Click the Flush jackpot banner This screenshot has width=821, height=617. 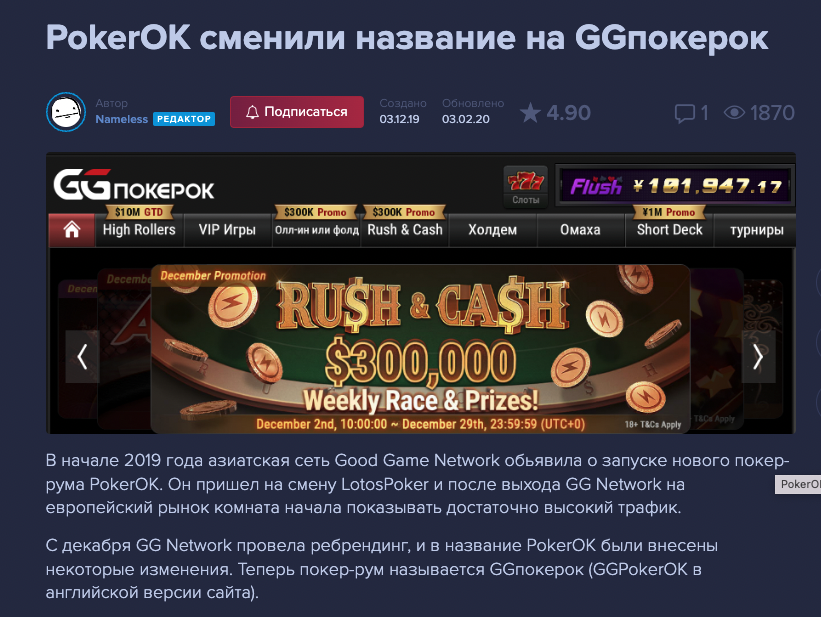(x=675, y=186)
